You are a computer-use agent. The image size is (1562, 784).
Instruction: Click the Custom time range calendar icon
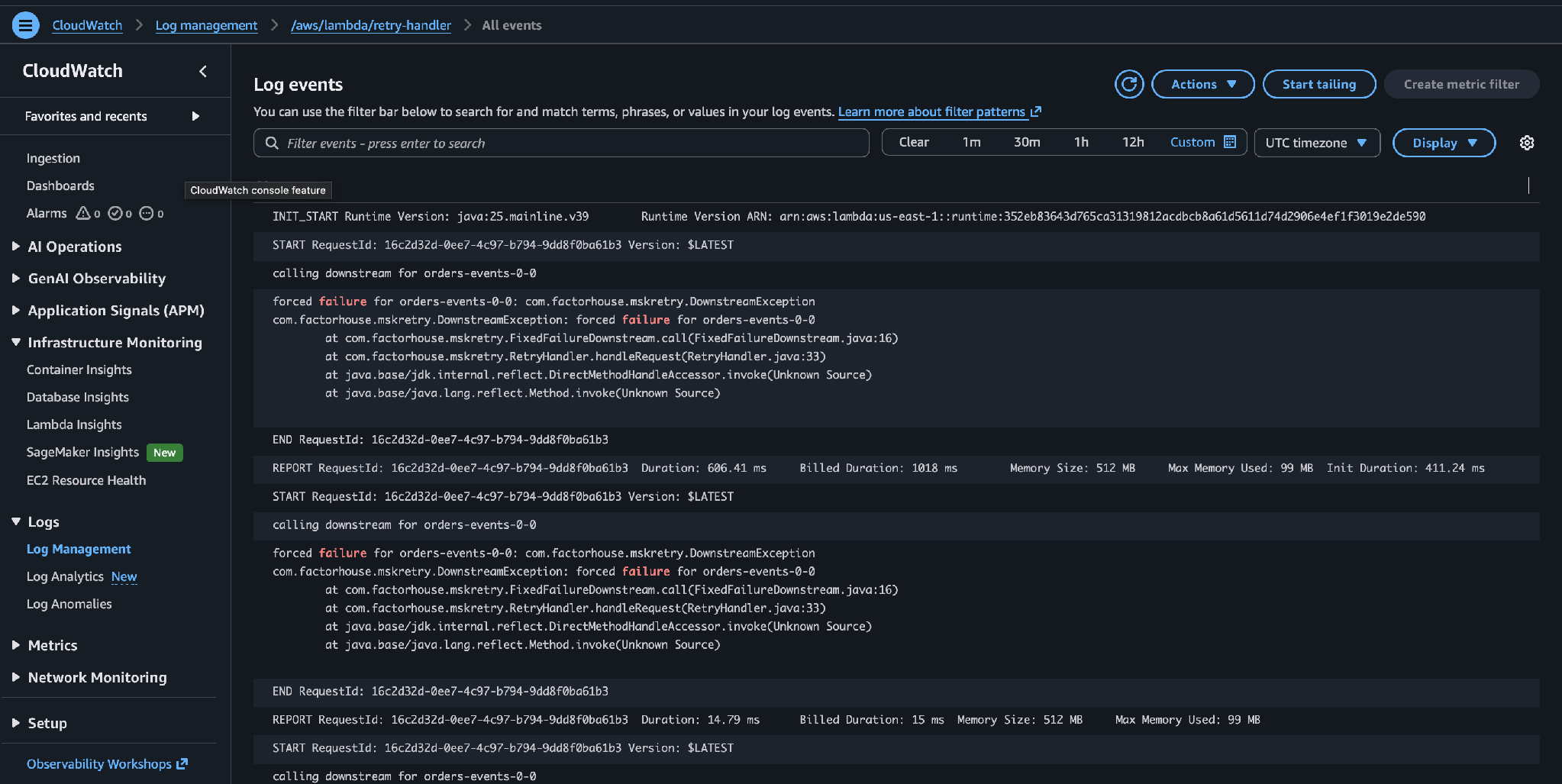(x=1230, y=142)
